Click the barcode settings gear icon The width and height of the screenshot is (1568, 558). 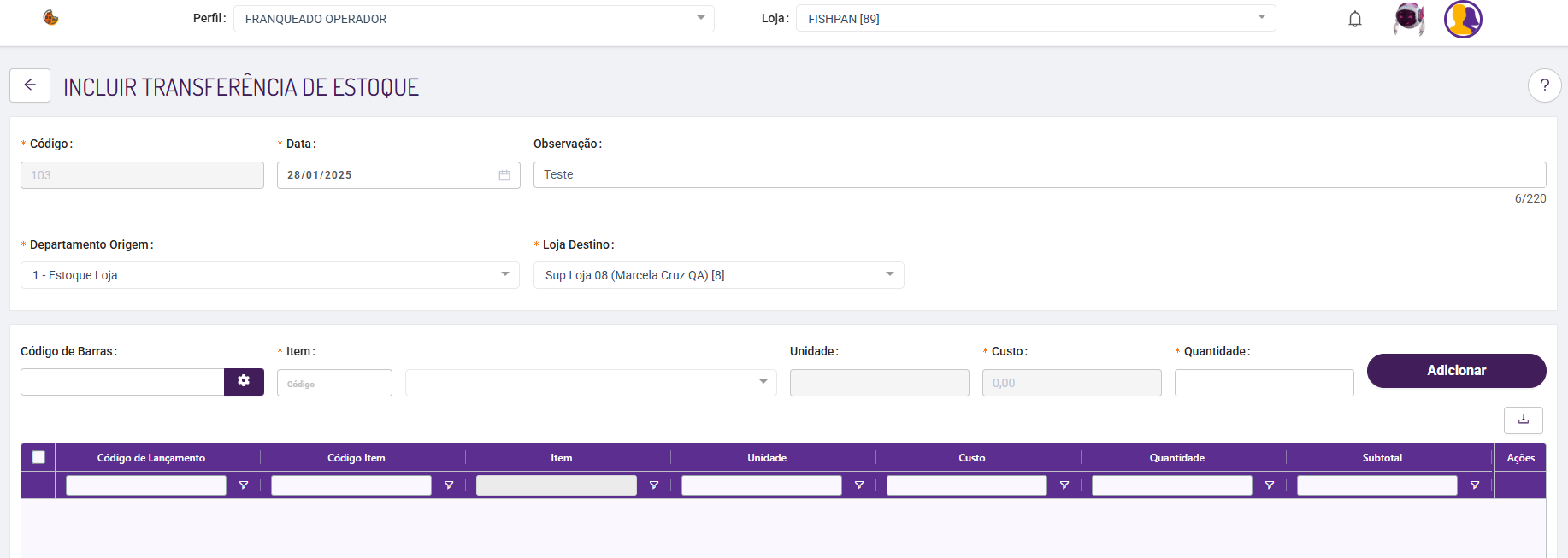tap(244, 381)
